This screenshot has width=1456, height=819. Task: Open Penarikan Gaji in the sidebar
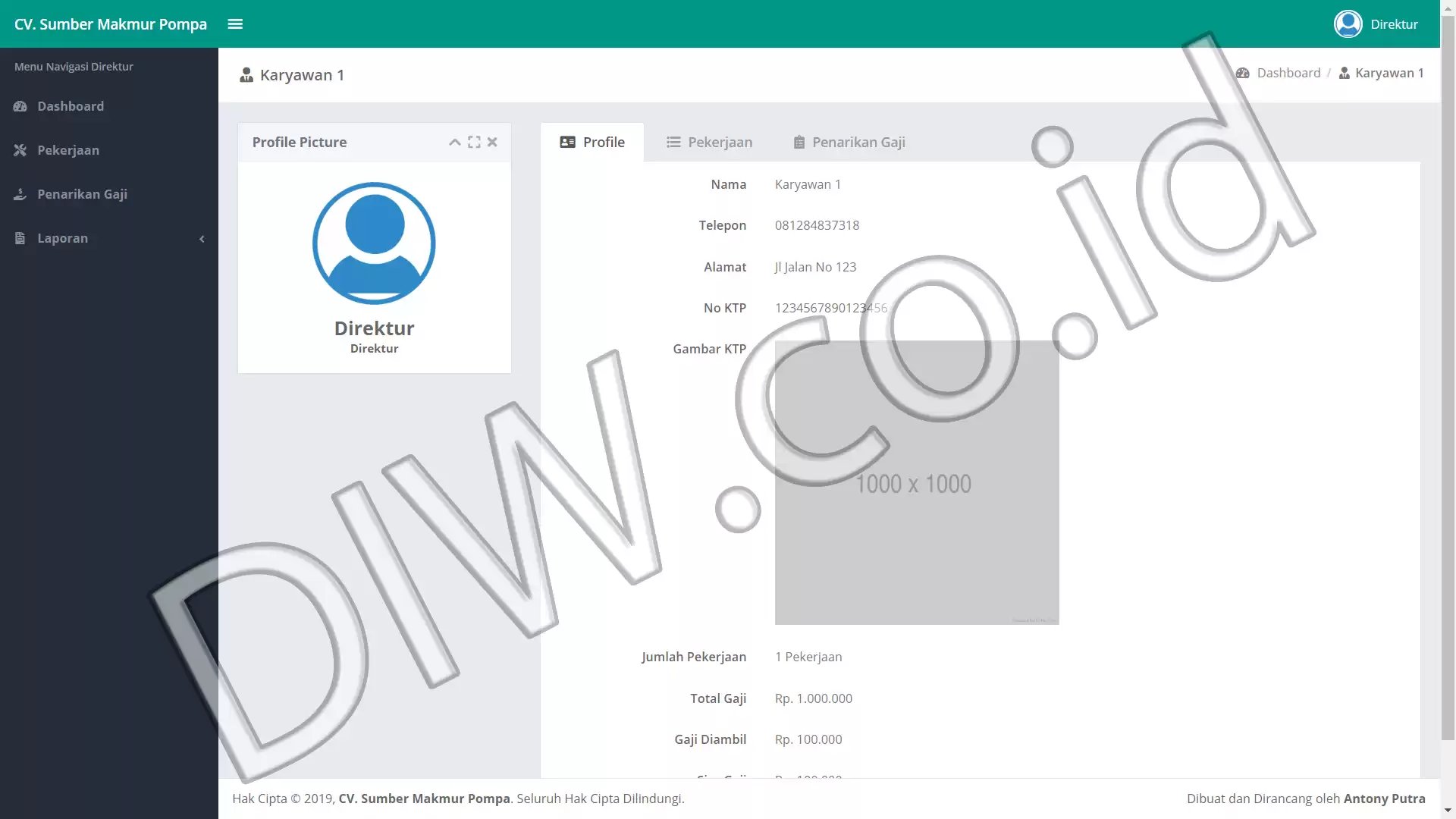tap(109, 194)
